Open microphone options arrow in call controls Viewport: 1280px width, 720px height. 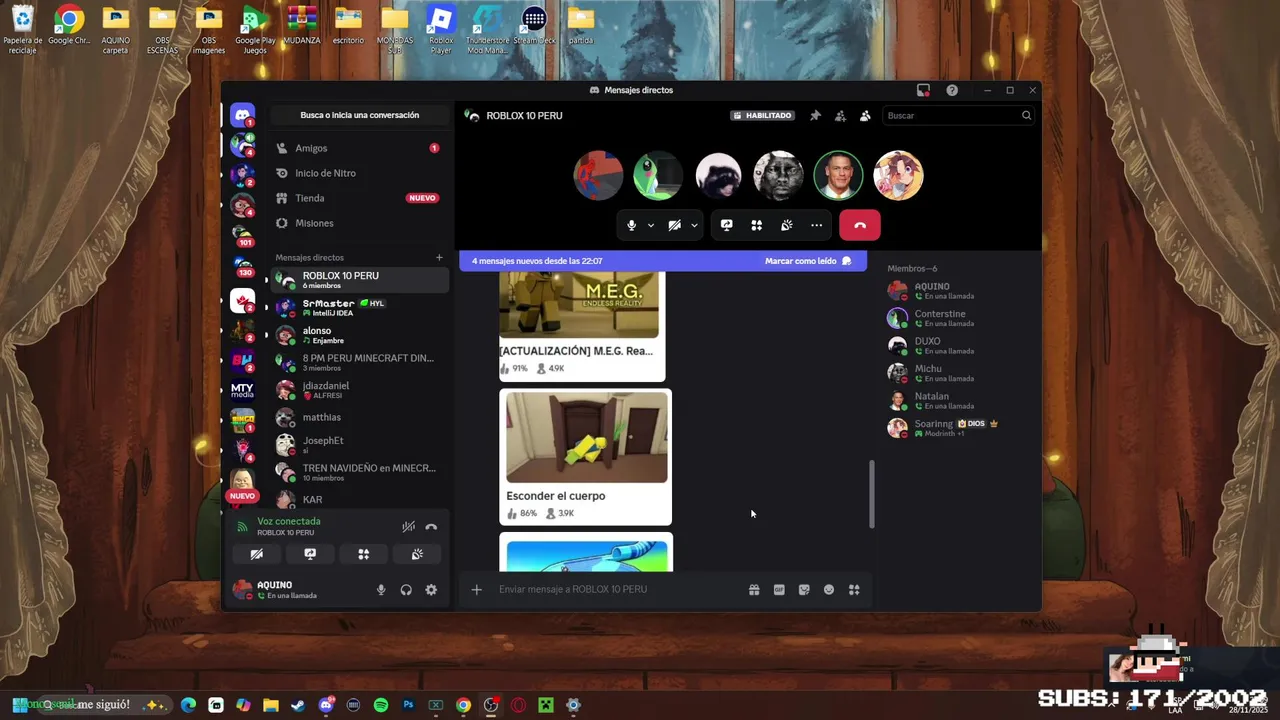pyautogui.click(x=650, y=225)
